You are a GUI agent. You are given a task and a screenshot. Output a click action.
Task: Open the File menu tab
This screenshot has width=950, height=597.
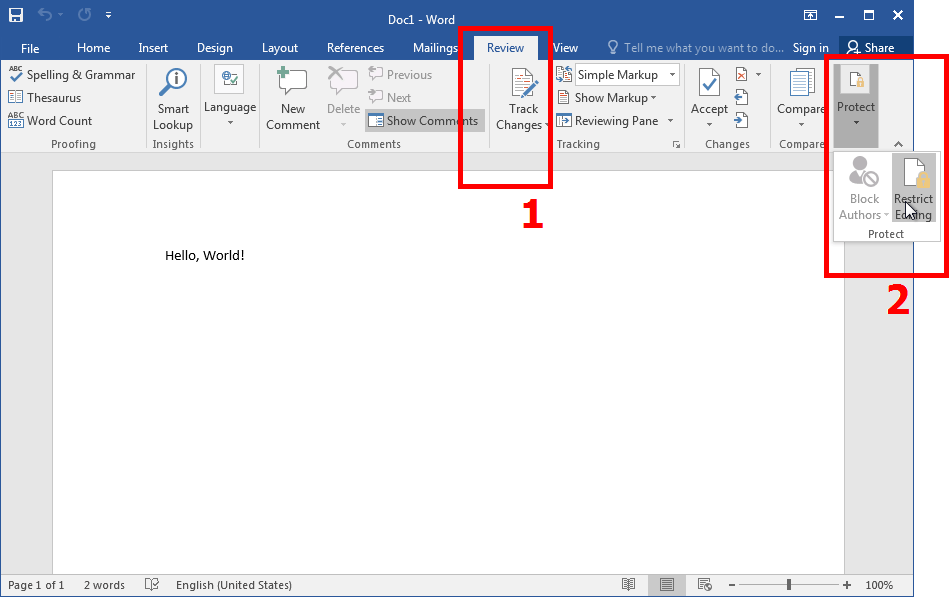click(x=30, y=48)
